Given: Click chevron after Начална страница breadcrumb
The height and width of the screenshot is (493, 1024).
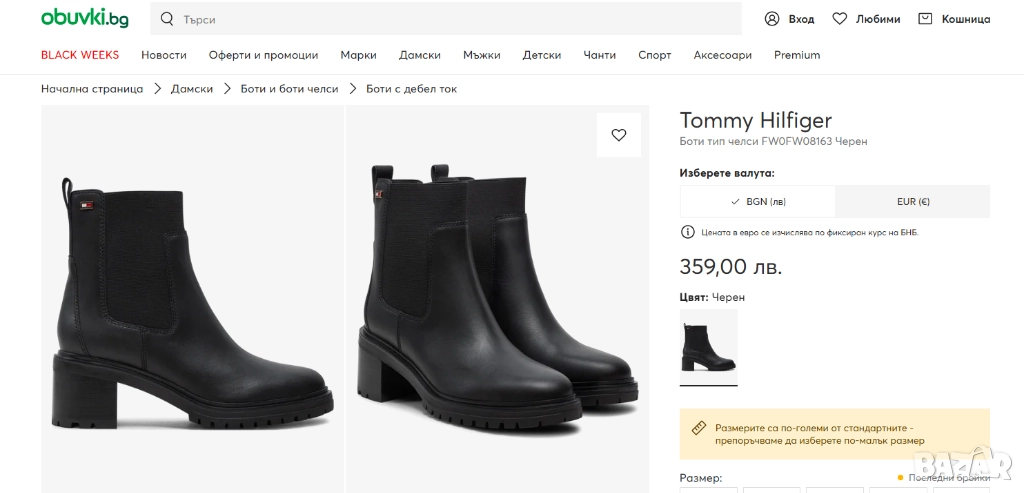Looking at the screenshot, I should pos(157,89).
